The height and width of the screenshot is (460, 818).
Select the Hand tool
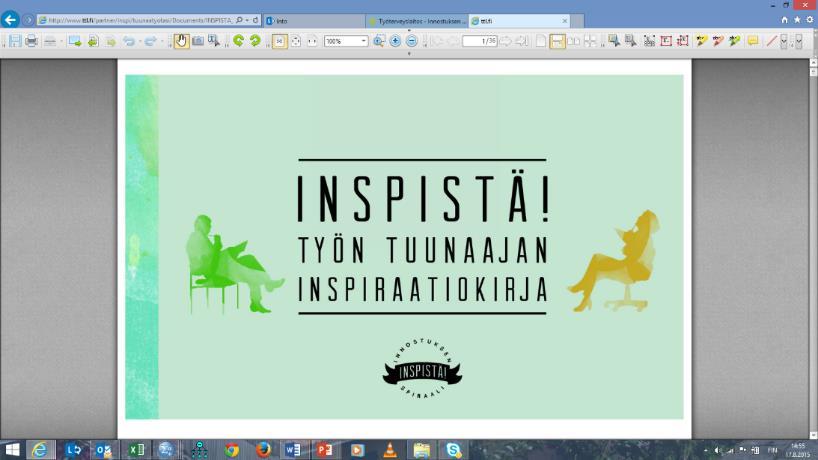pos(181,41)
